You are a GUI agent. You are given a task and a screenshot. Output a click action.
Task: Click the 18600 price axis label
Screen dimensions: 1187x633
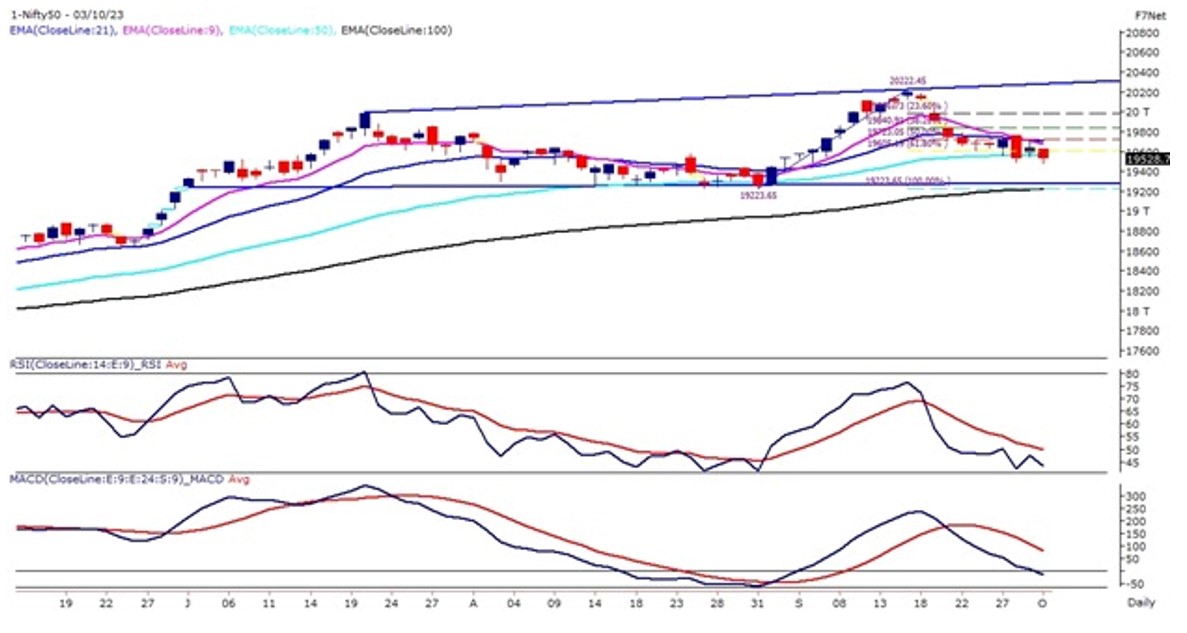click(1144, 251)
